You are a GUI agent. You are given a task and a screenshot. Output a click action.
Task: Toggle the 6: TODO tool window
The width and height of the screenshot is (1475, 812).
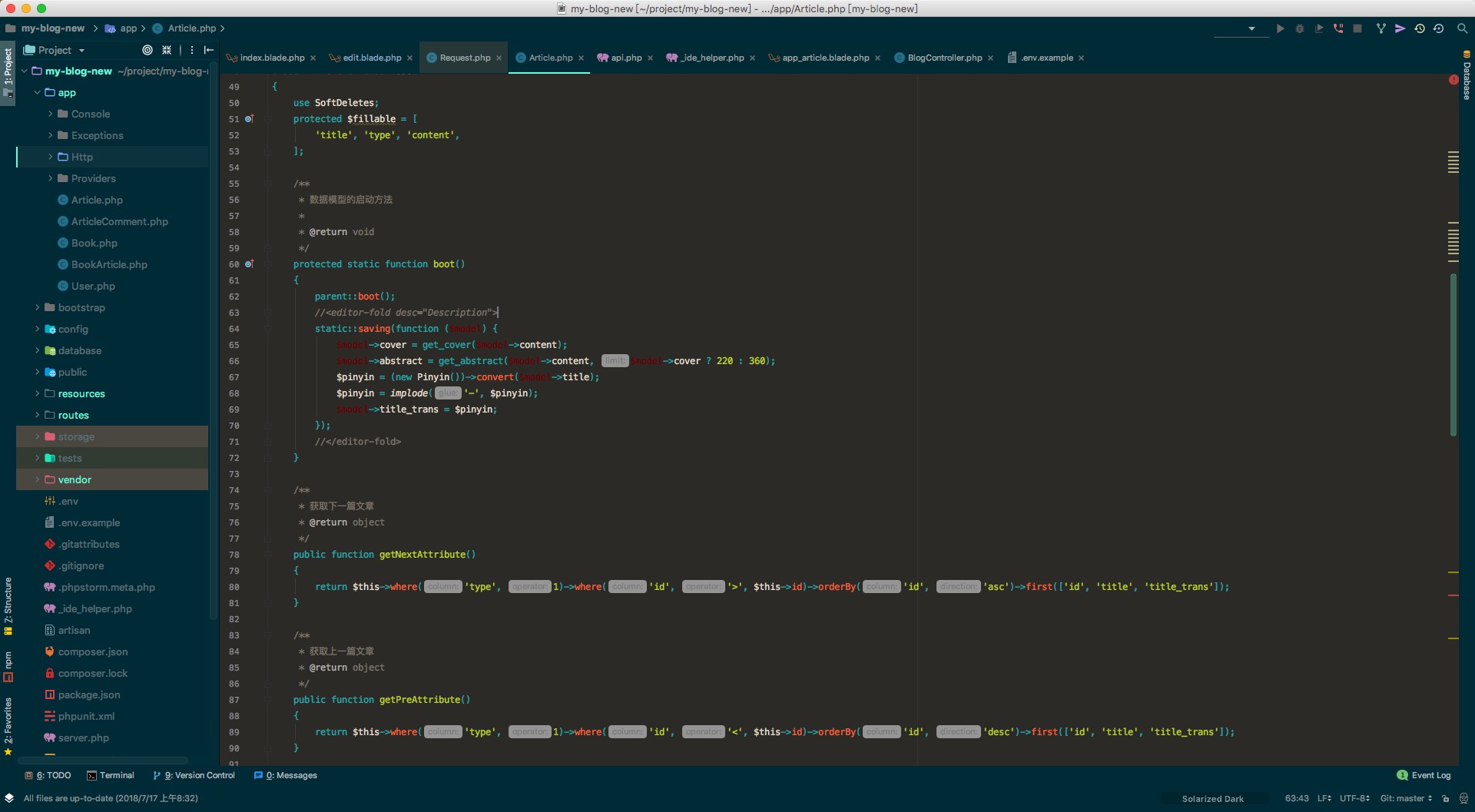[48, 775]
